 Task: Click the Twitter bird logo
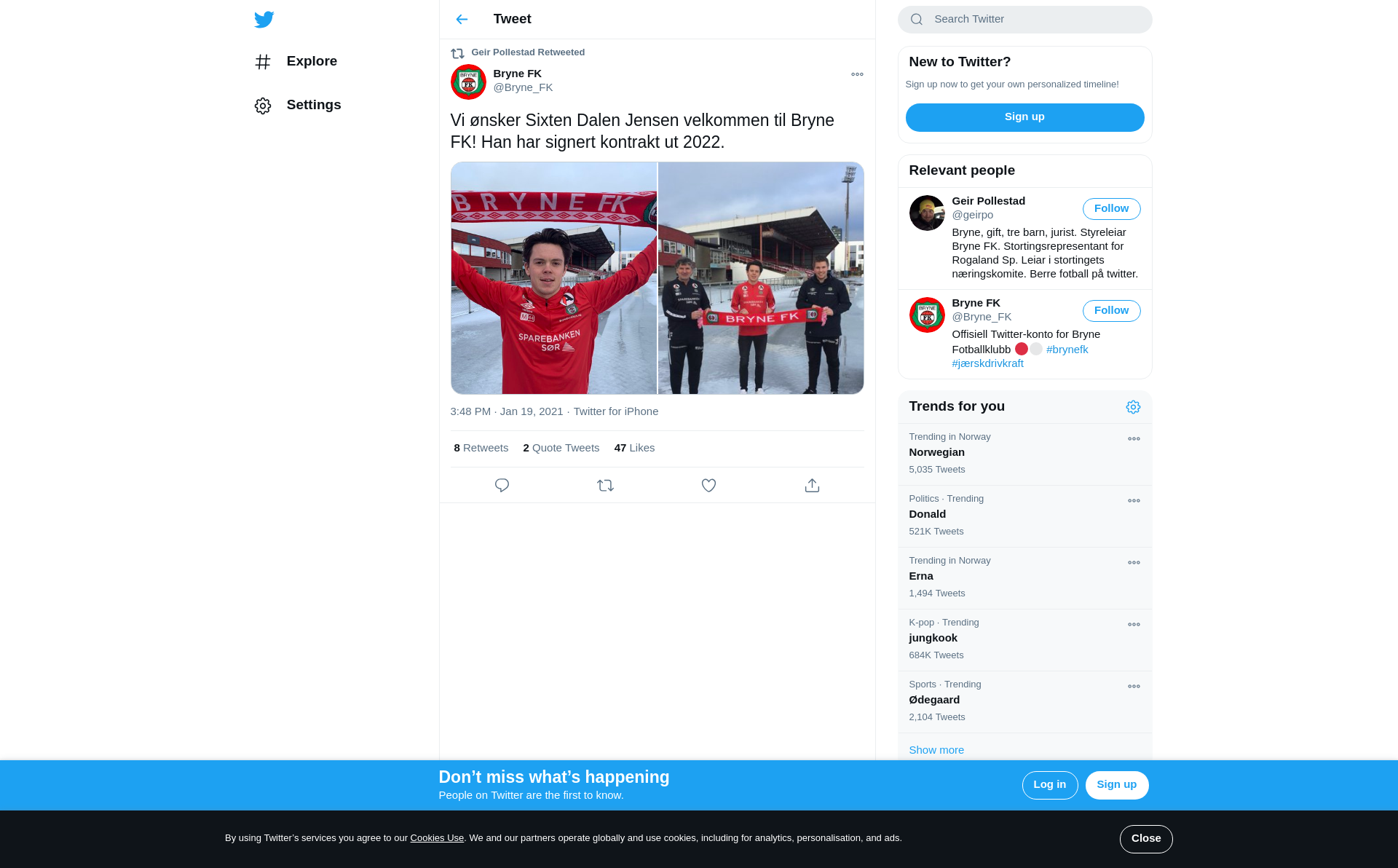coord(264,20)
